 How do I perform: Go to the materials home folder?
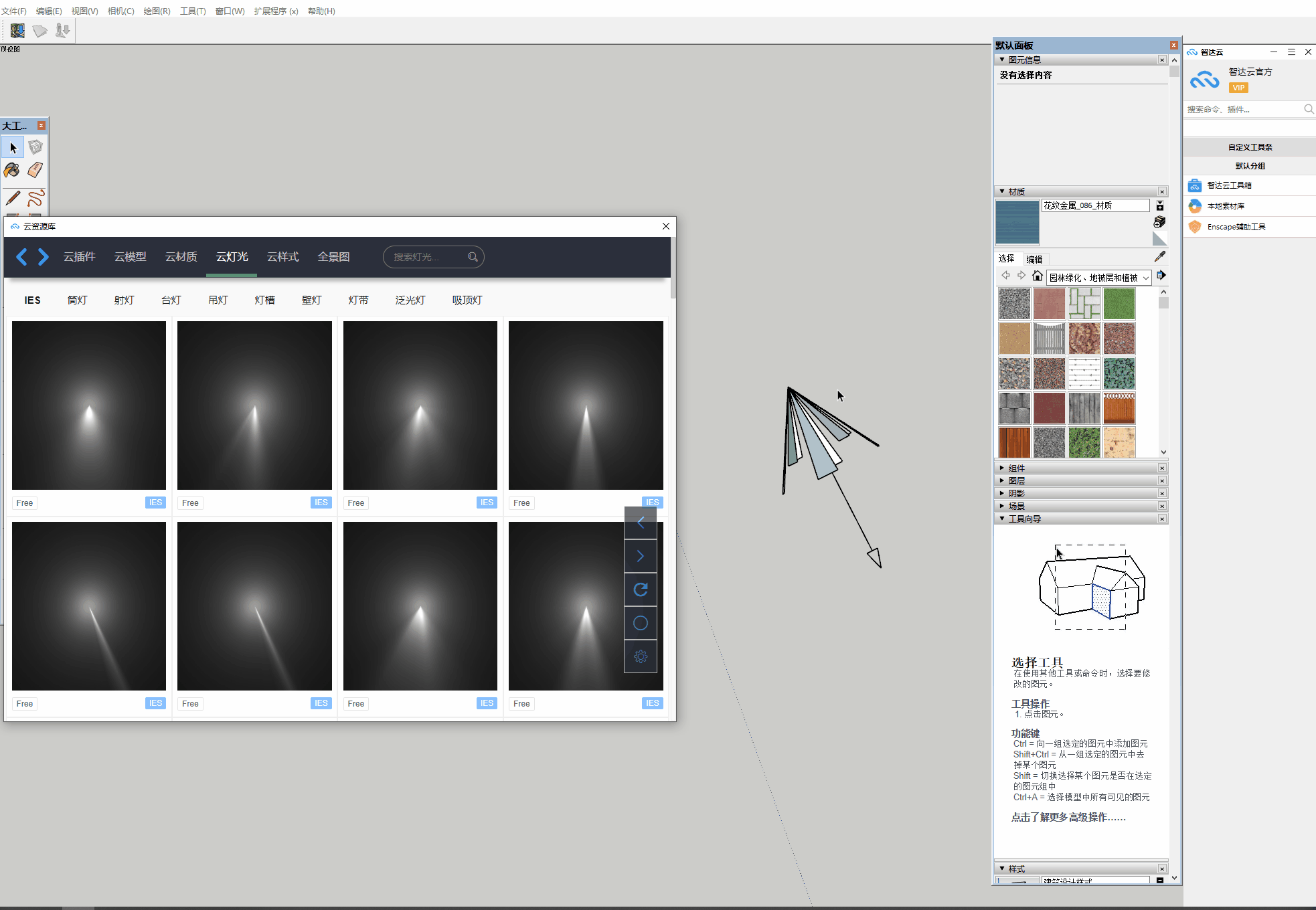click(x=1037, y=276)
